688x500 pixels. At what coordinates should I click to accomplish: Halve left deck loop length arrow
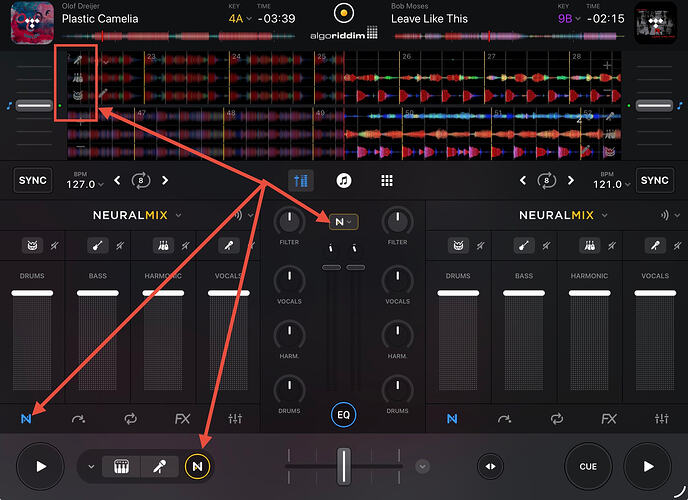pos(117,180)
